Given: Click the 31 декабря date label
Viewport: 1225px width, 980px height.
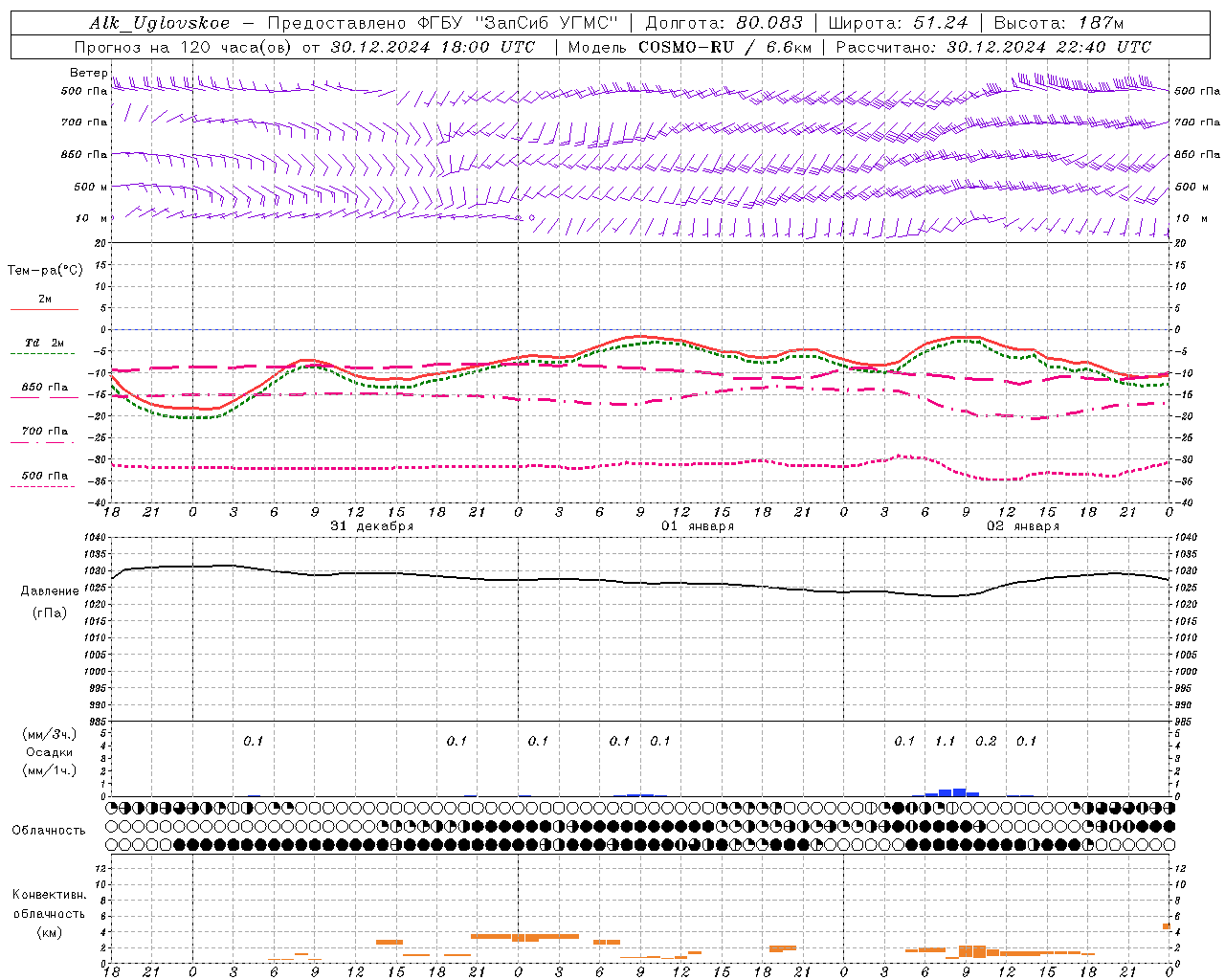Looking at the screenshot, I should point(372,526).
